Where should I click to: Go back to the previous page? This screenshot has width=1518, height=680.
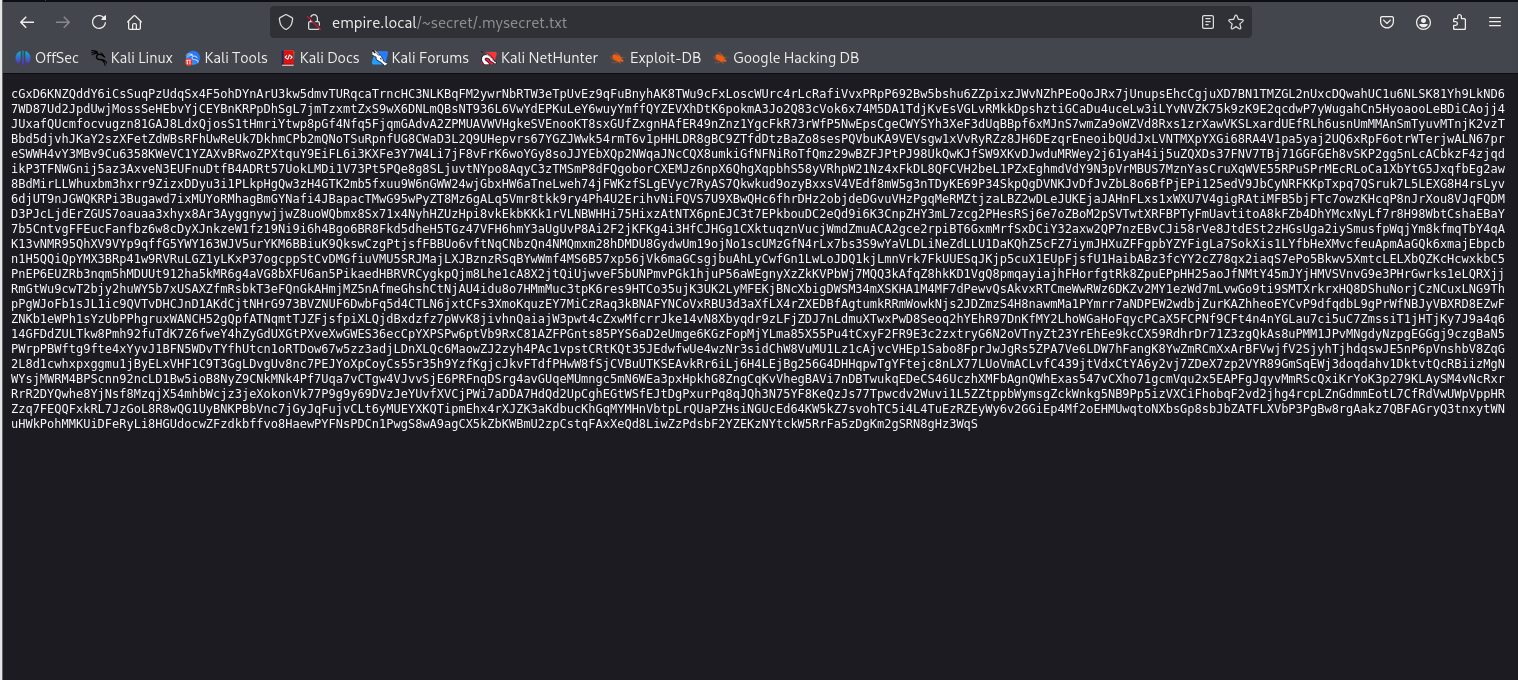pos(27,22)
